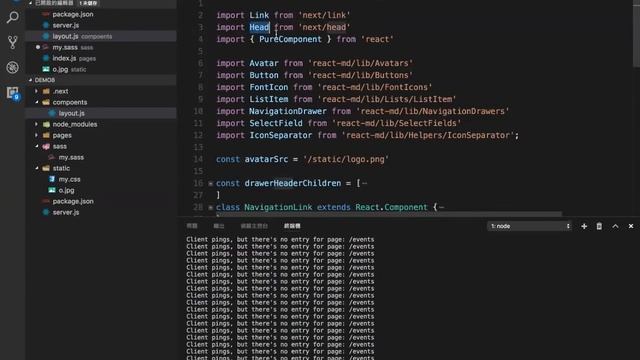This screenshot has width=640, height=360.
Task: Open Extensions view with badge 9
Action: tap(13, 93)
